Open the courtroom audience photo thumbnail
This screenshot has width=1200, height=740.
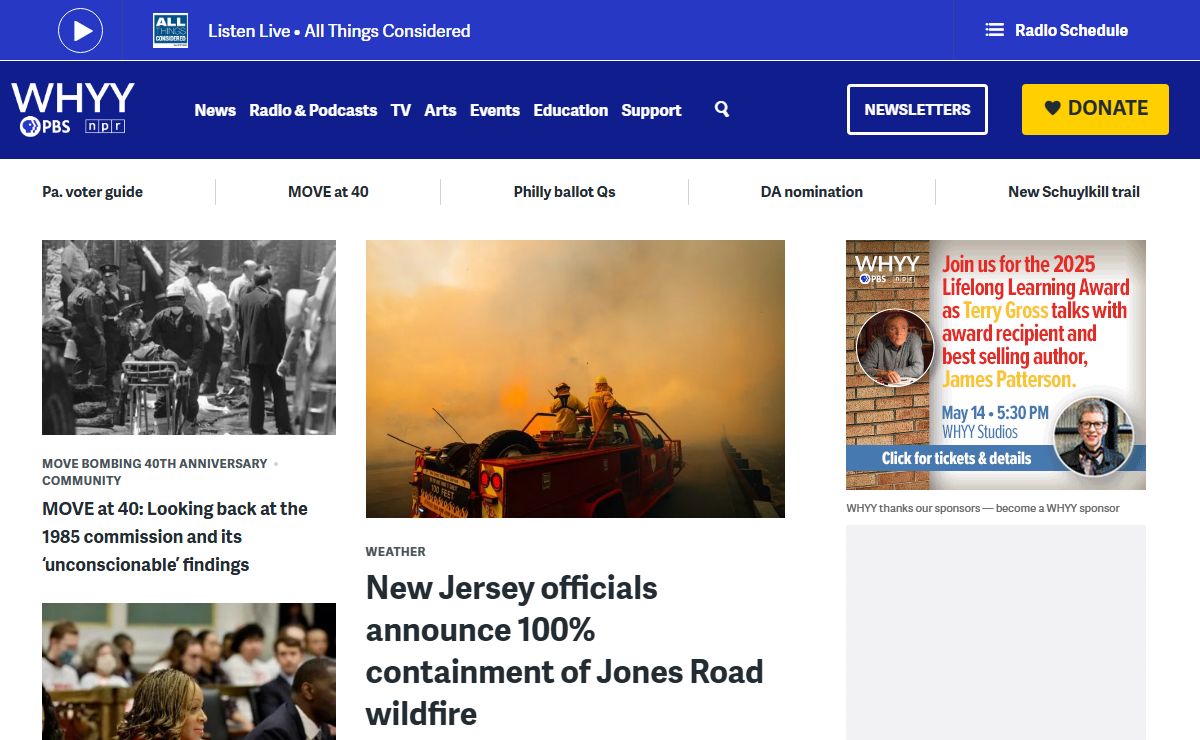(x=189, y=671)
